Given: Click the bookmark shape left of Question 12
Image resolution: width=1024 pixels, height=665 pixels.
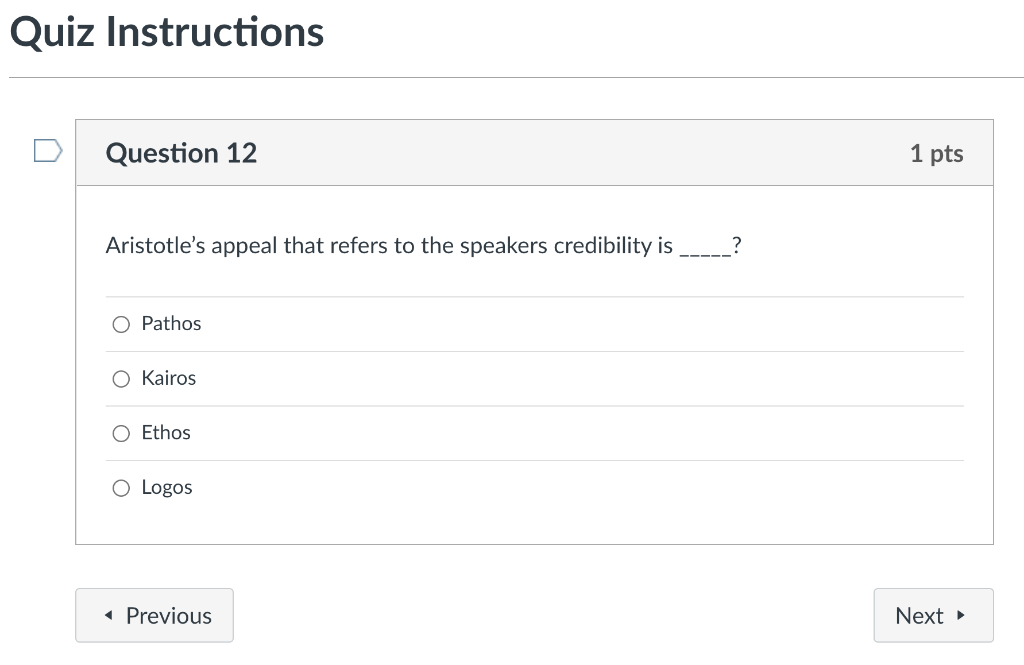Looking at the screenshot, I should [x=45, y=148].
